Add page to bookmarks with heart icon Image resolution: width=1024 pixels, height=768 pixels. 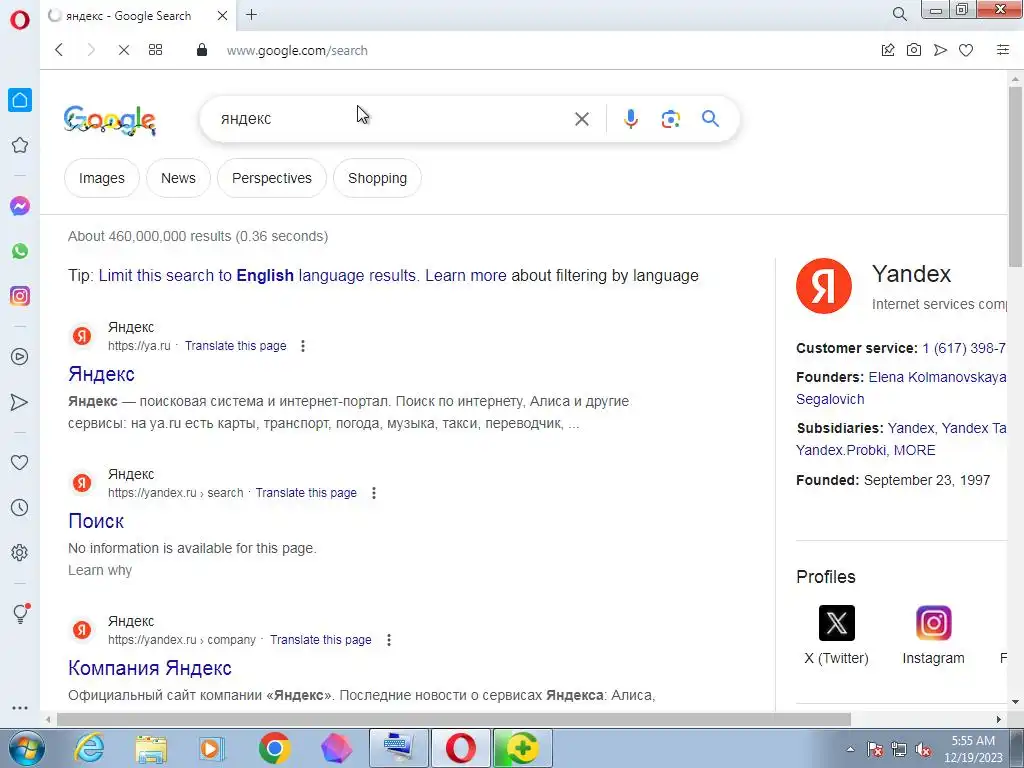tap(966, 50)
